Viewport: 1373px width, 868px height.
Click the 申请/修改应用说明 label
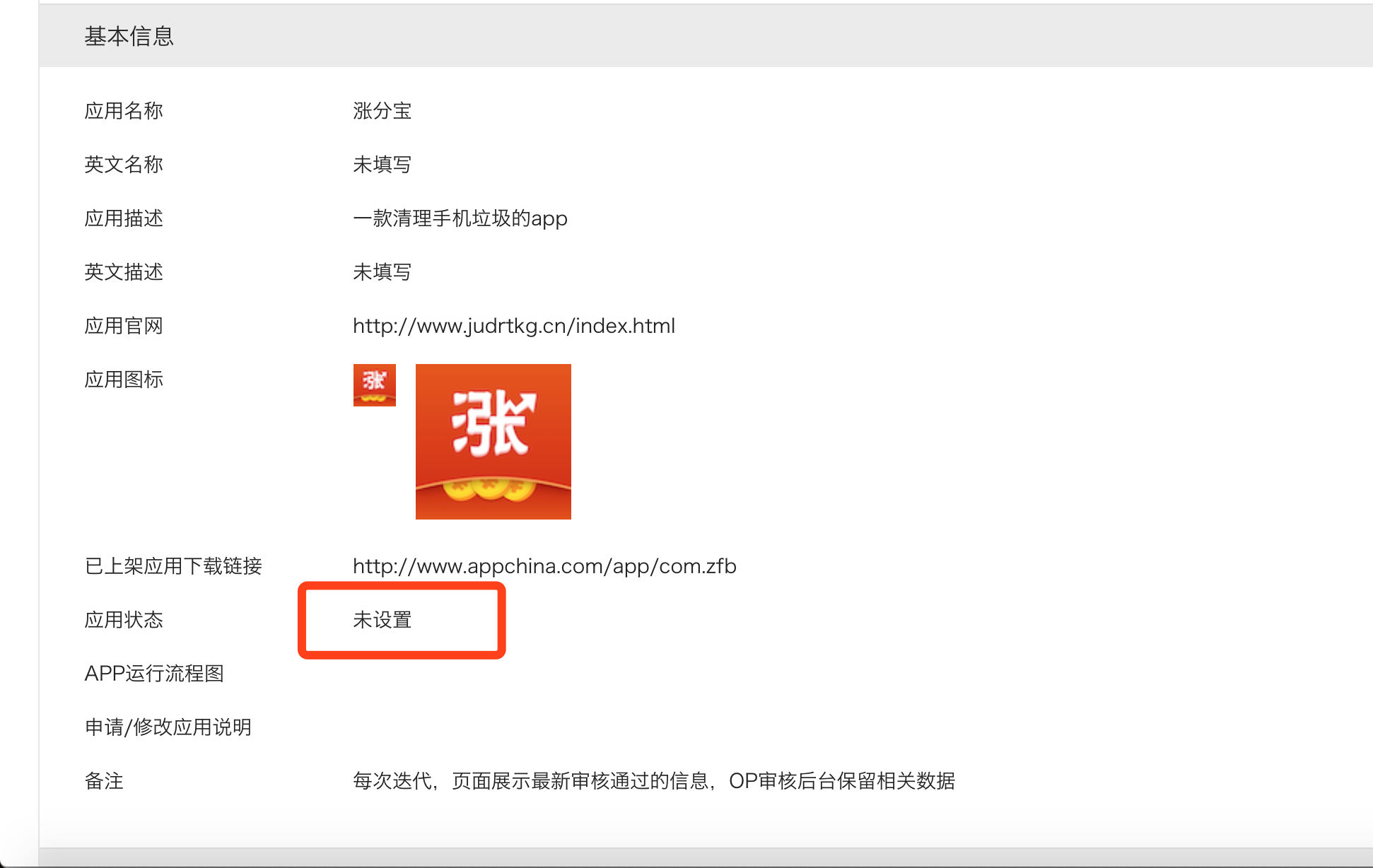(x=168, y=727)
